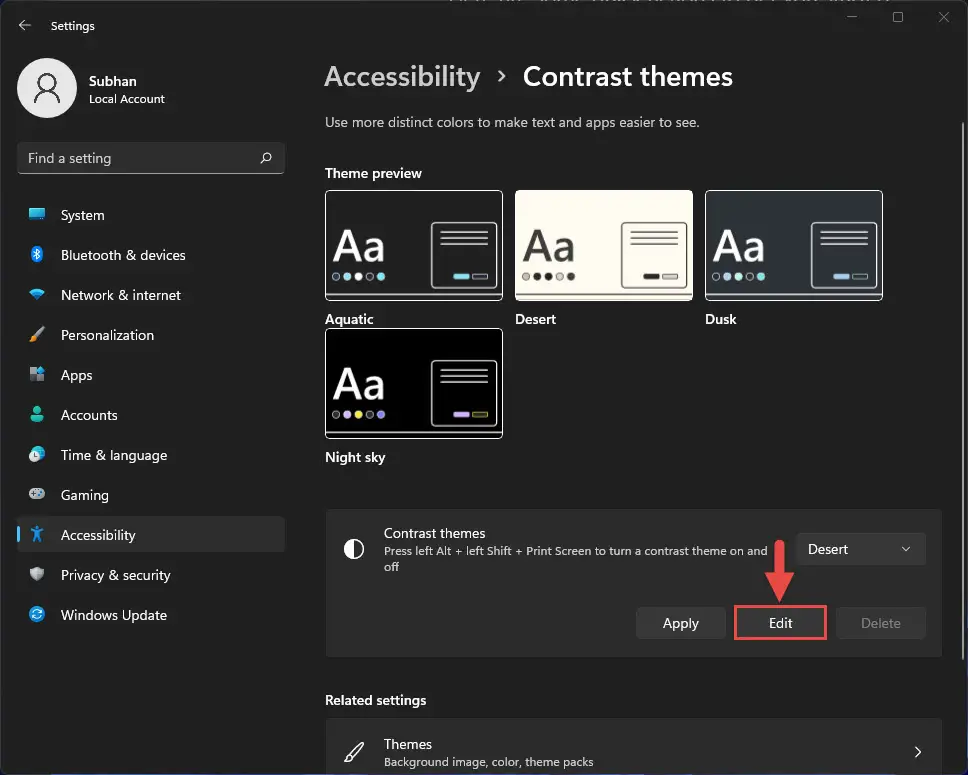
Task: Click the search magnifier icon
Action: point(266,158)
